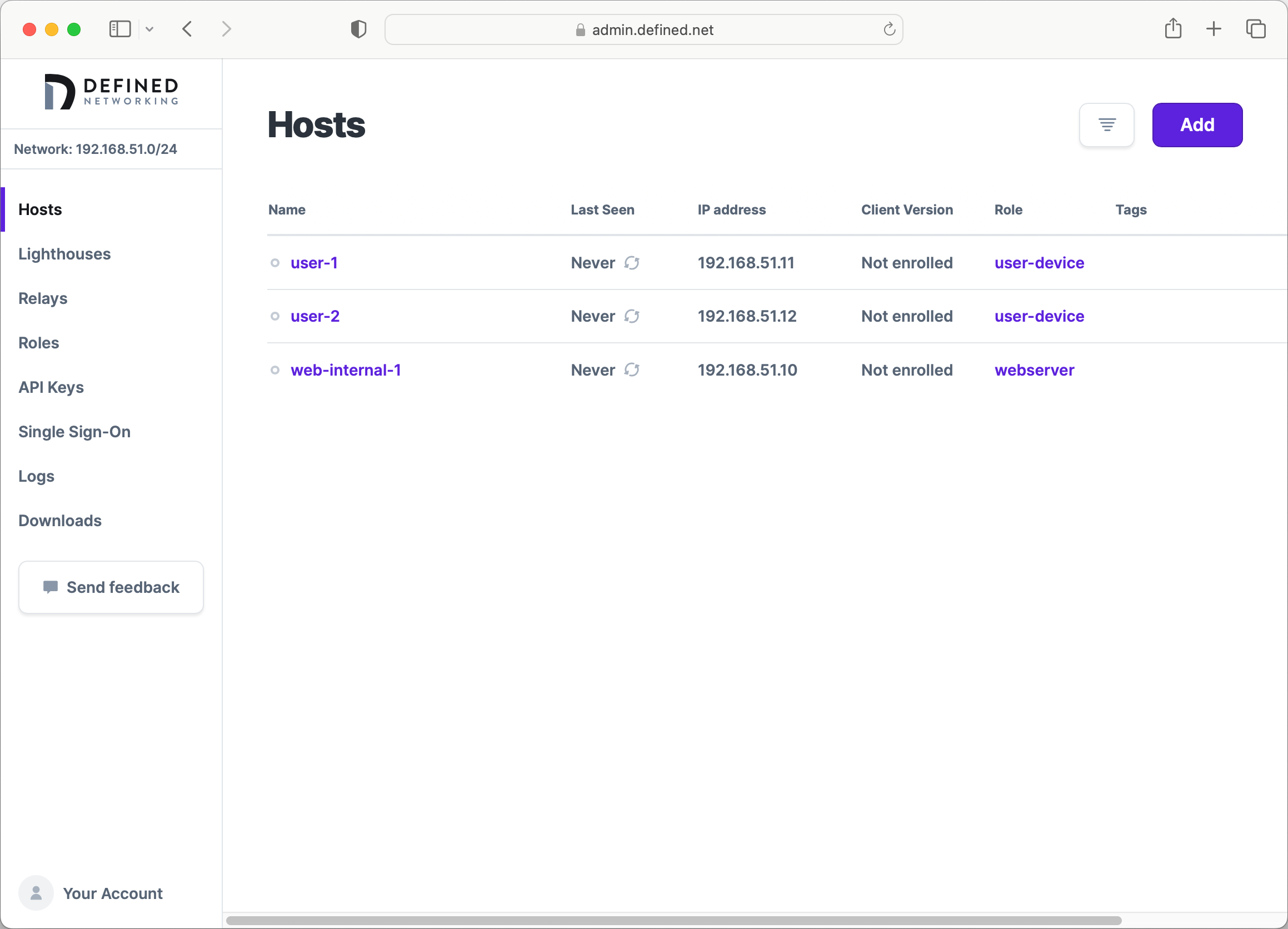Click the Defined Networking logo

coord(111,91)
